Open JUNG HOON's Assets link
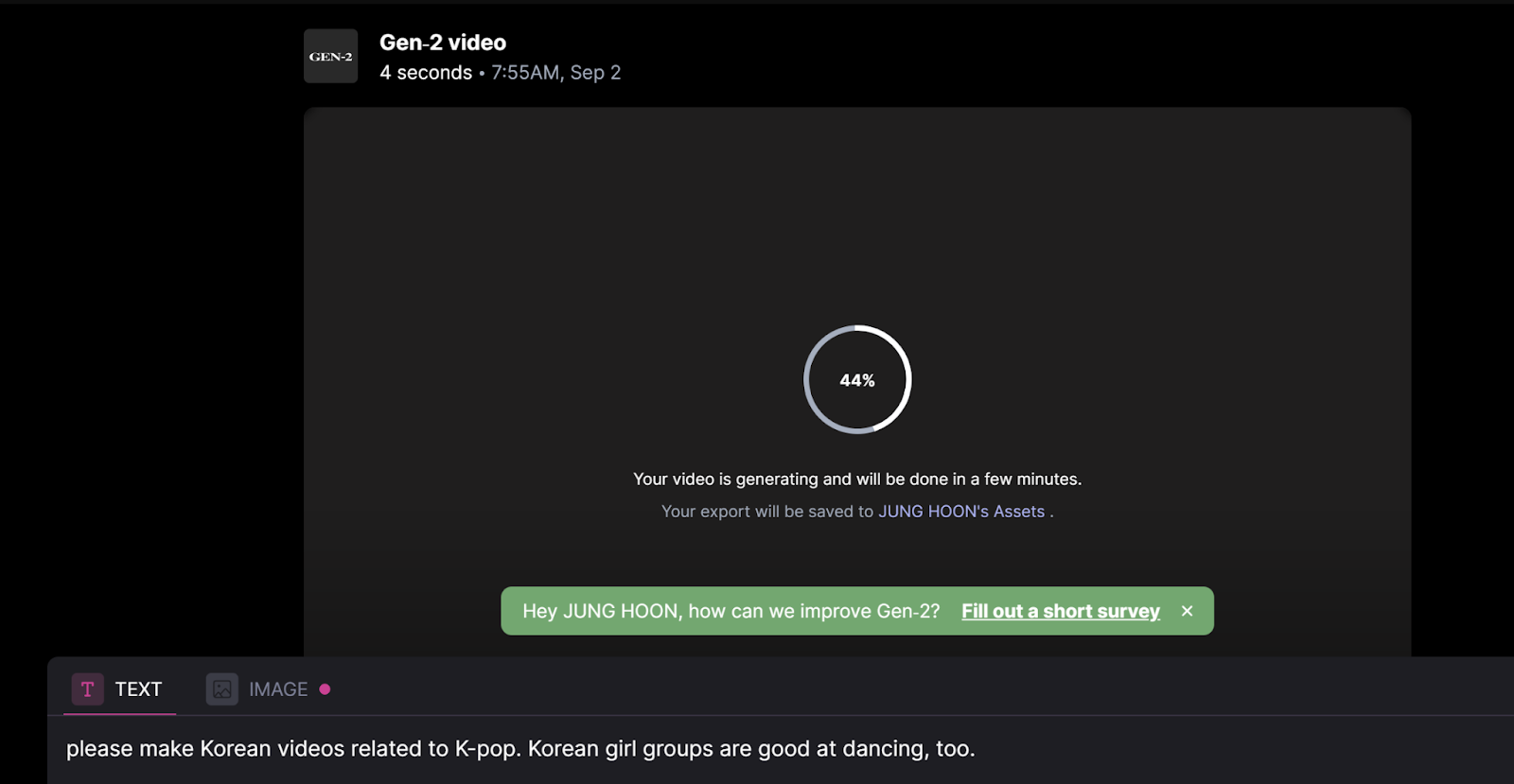The width and height of the screenshot is (1514, 784). click(x=961, y=512)
